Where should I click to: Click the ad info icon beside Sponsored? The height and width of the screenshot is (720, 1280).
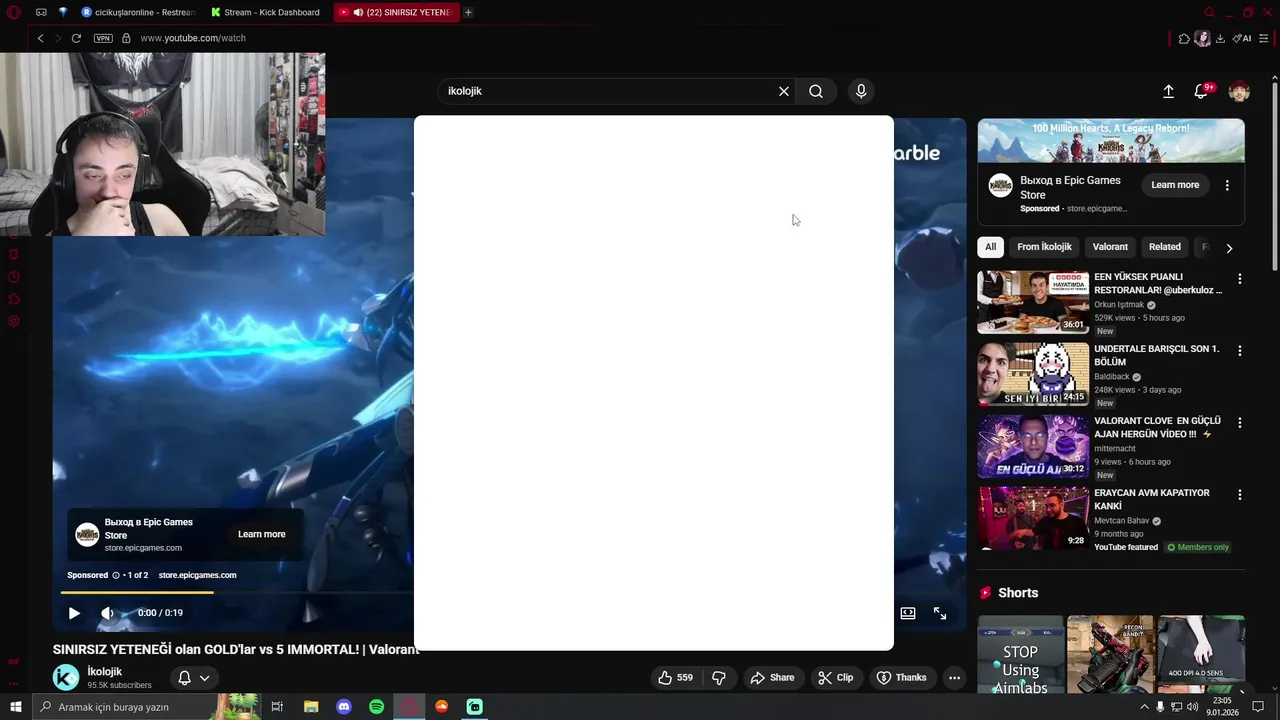coord(116,575)
